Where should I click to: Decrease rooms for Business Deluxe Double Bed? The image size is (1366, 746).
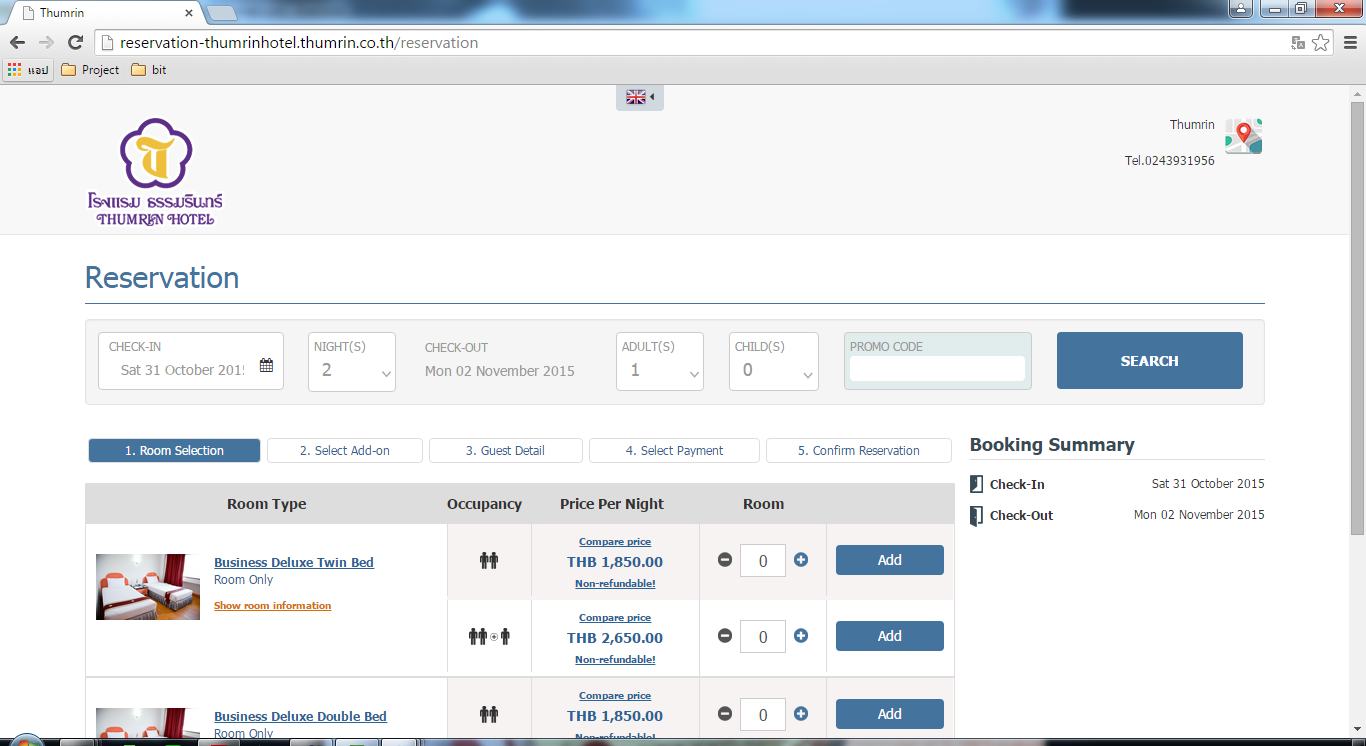tap(725, 714)
